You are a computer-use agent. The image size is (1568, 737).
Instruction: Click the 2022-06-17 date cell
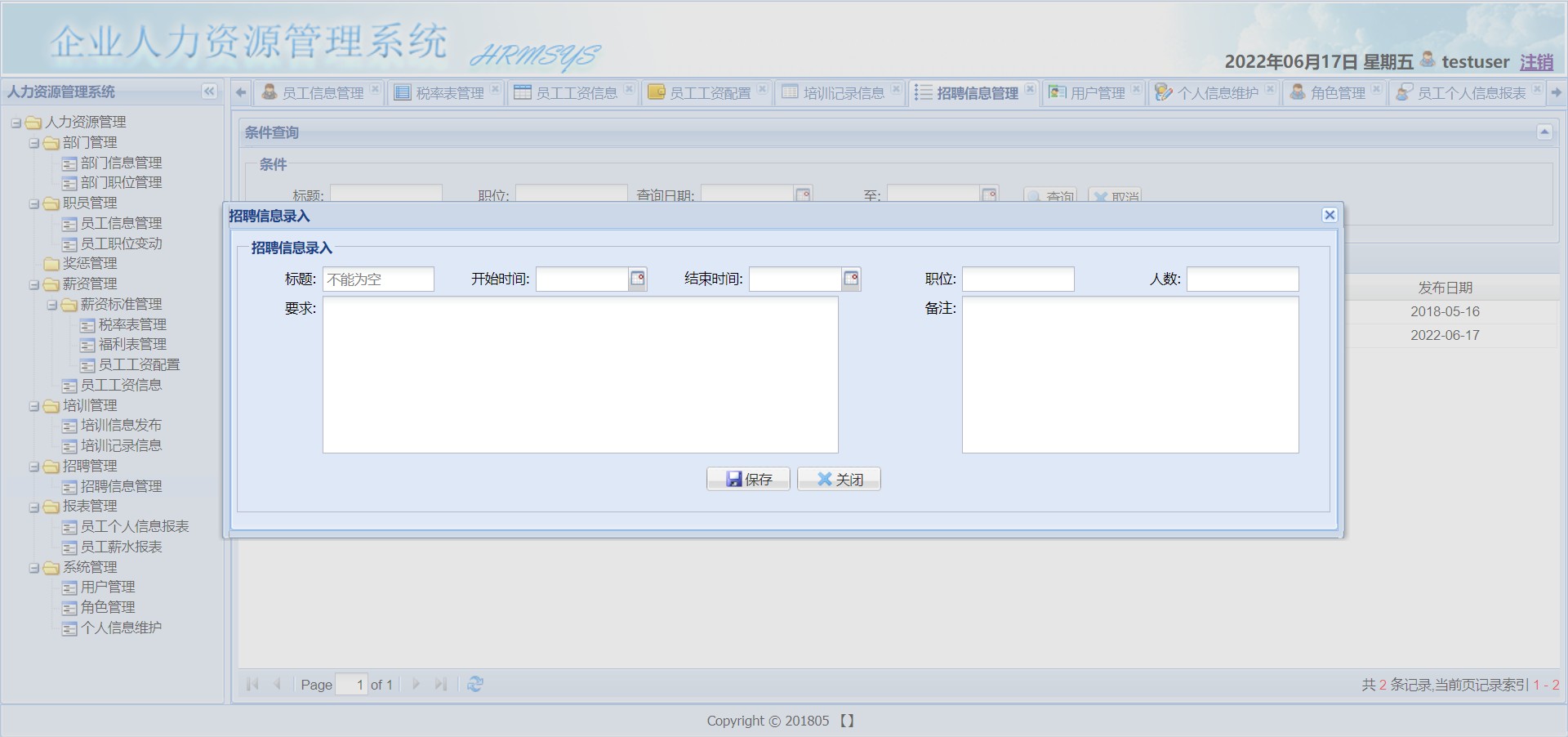click(1445, 335)
